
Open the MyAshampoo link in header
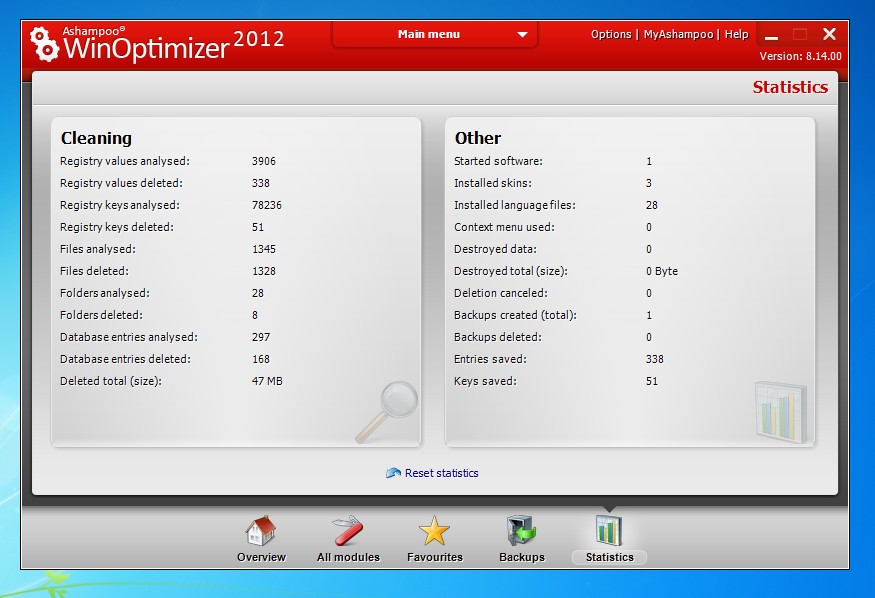[679, 34]
